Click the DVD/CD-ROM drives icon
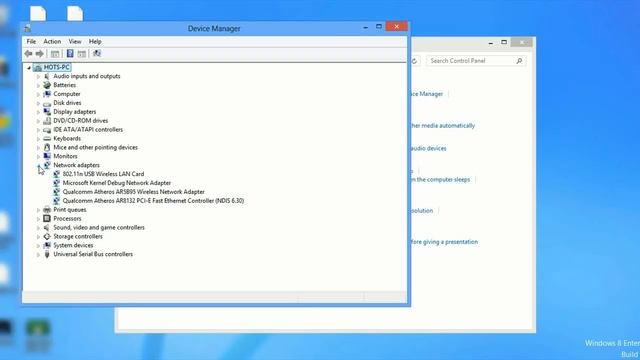 [47, 121]
